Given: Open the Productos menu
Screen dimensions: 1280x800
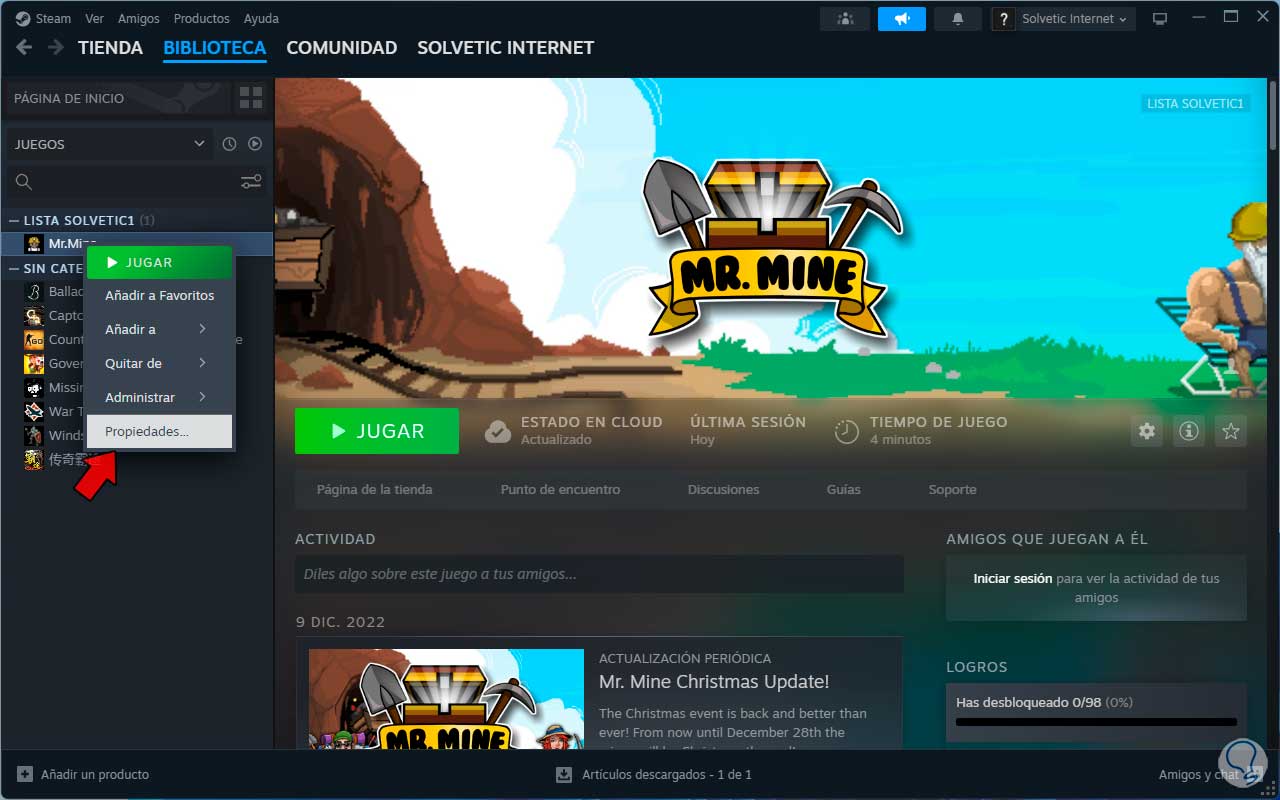Looking at the screenshot, I should point(201,18).
